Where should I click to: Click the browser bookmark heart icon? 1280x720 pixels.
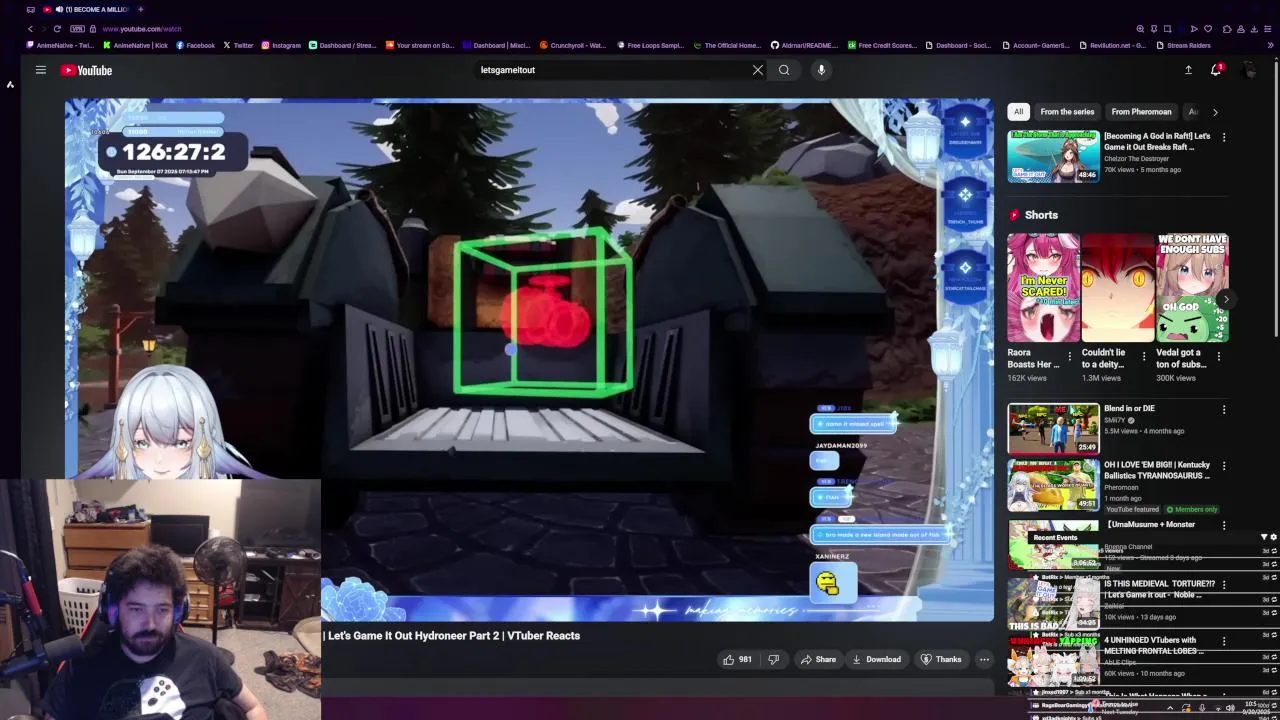1208,29
